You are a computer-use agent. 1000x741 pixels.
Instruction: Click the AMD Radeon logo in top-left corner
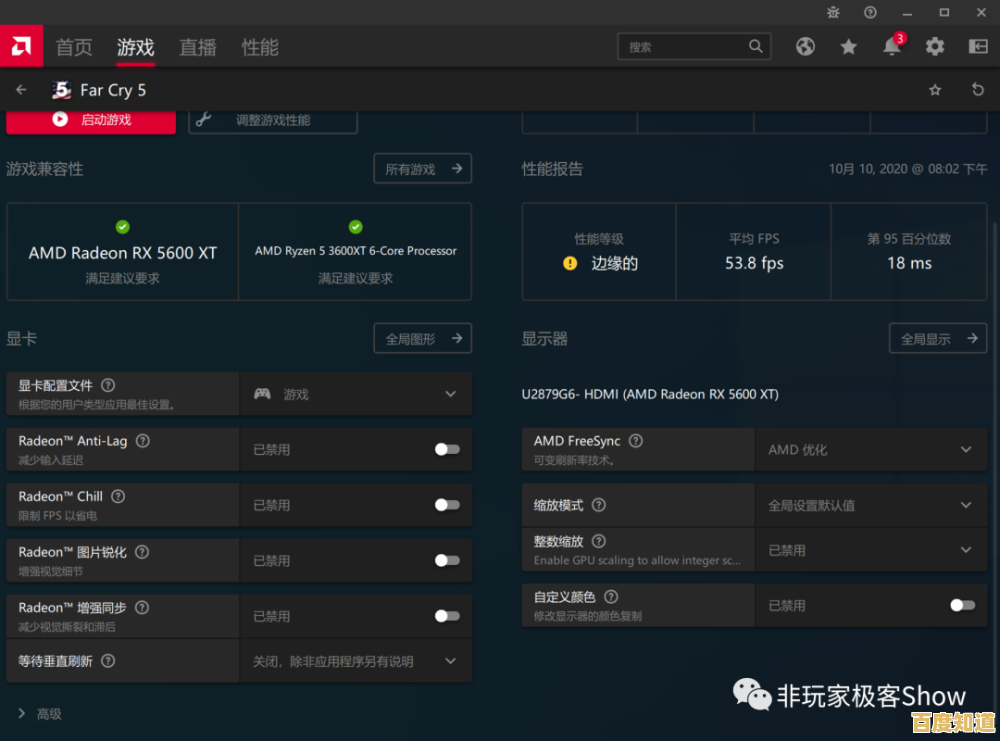point(21,46)
